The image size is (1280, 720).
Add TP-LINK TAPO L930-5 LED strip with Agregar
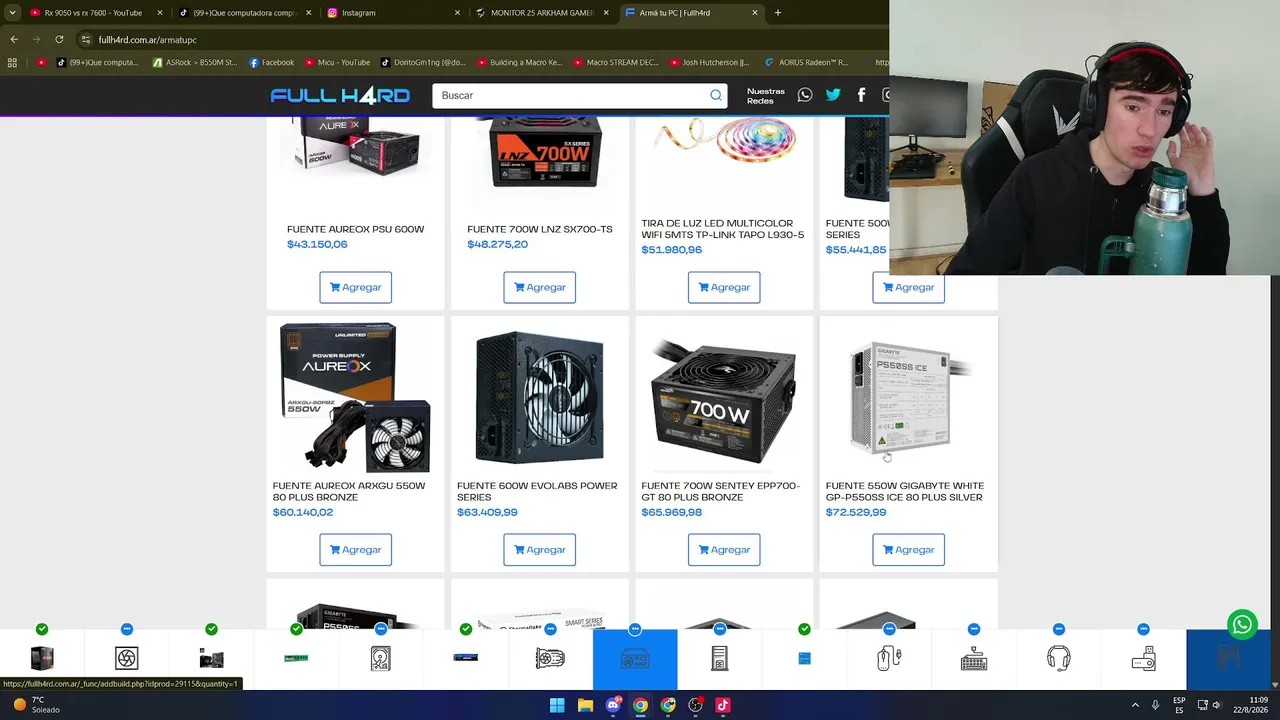tap(724, 287)
